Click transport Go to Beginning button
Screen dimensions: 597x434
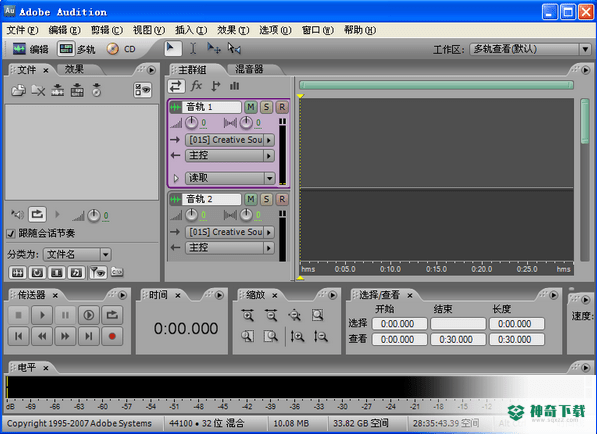point(18,336)
